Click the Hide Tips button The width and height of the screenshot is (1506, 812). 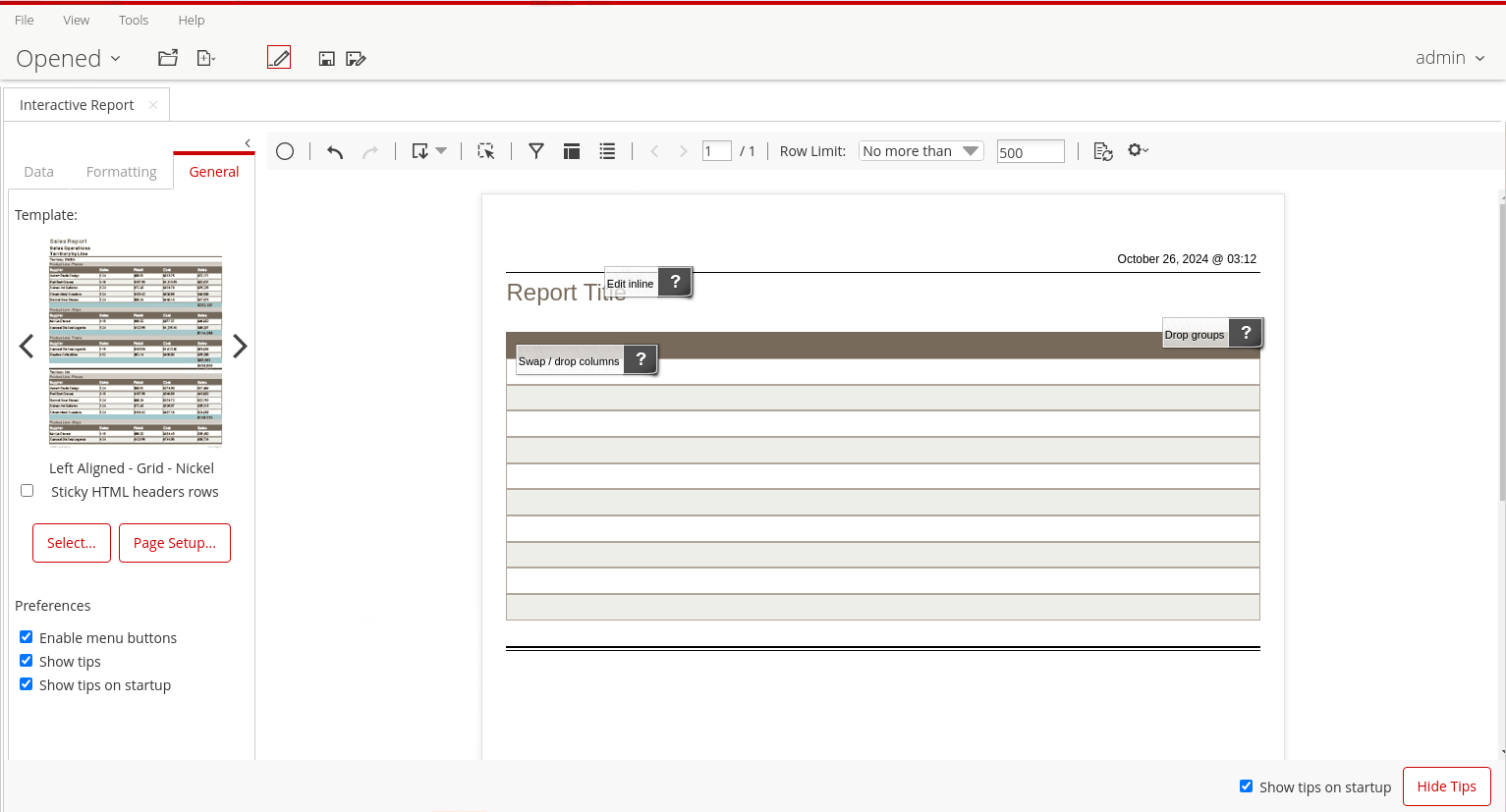click(x=1446, y=786)
